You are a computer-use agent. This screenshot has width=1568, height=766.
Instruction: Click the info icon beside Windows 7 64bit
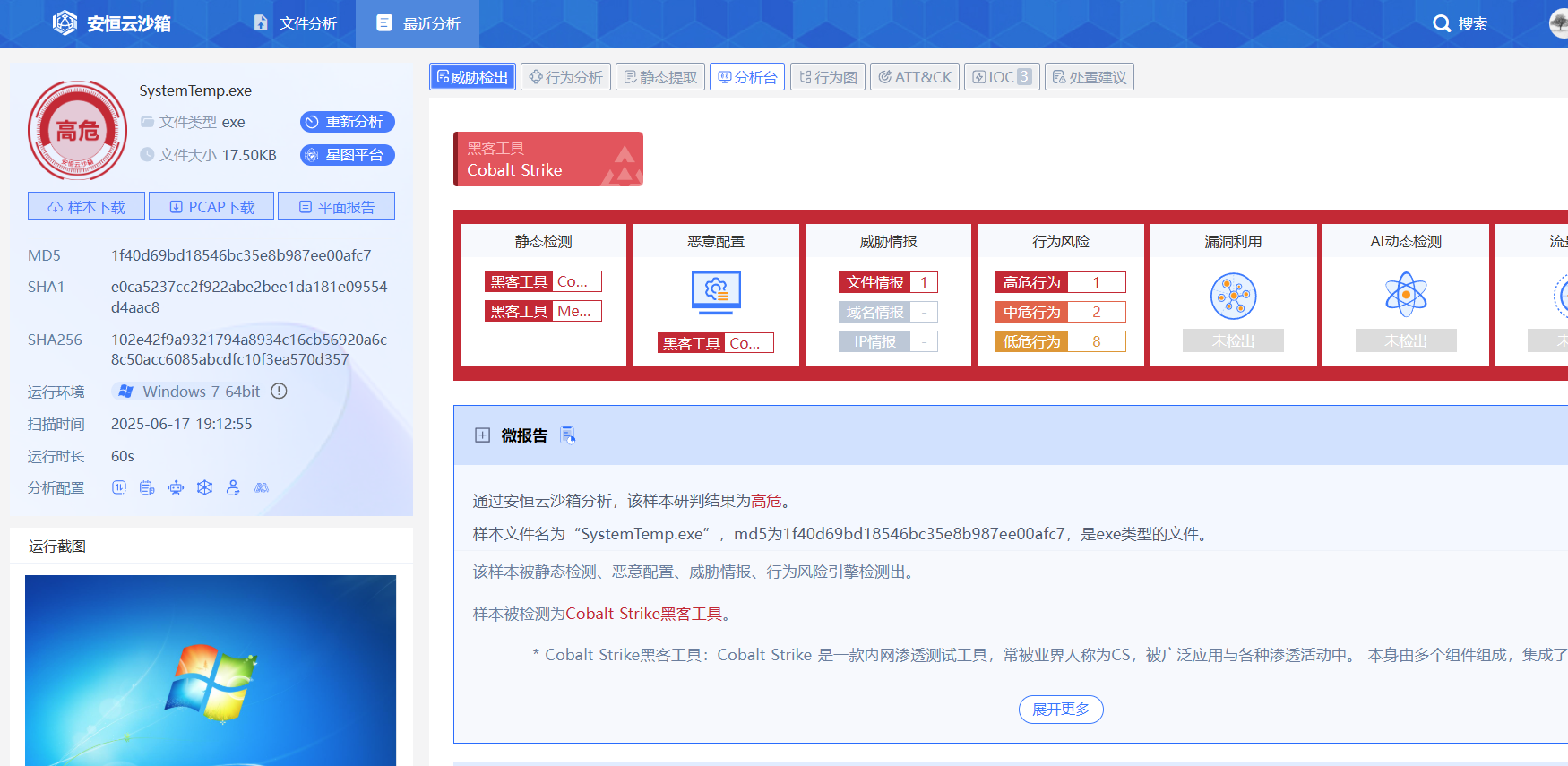tap(279, 392)
